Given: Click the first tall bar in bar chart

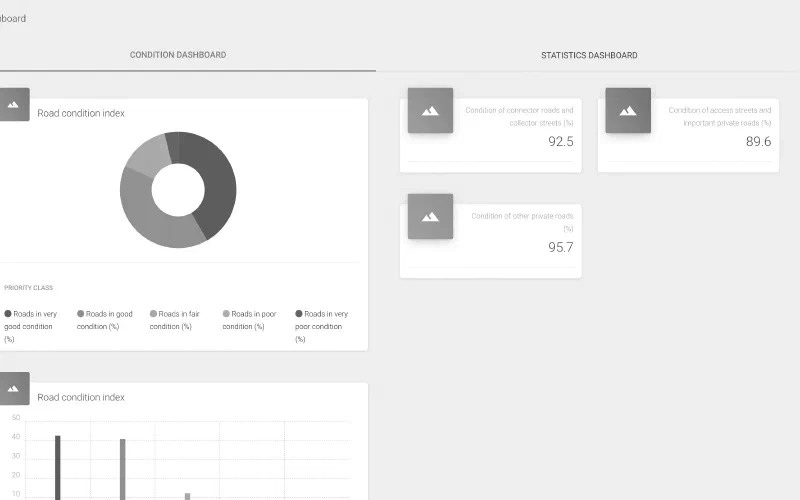Looking at the screenshot, I should click(58, 467).
